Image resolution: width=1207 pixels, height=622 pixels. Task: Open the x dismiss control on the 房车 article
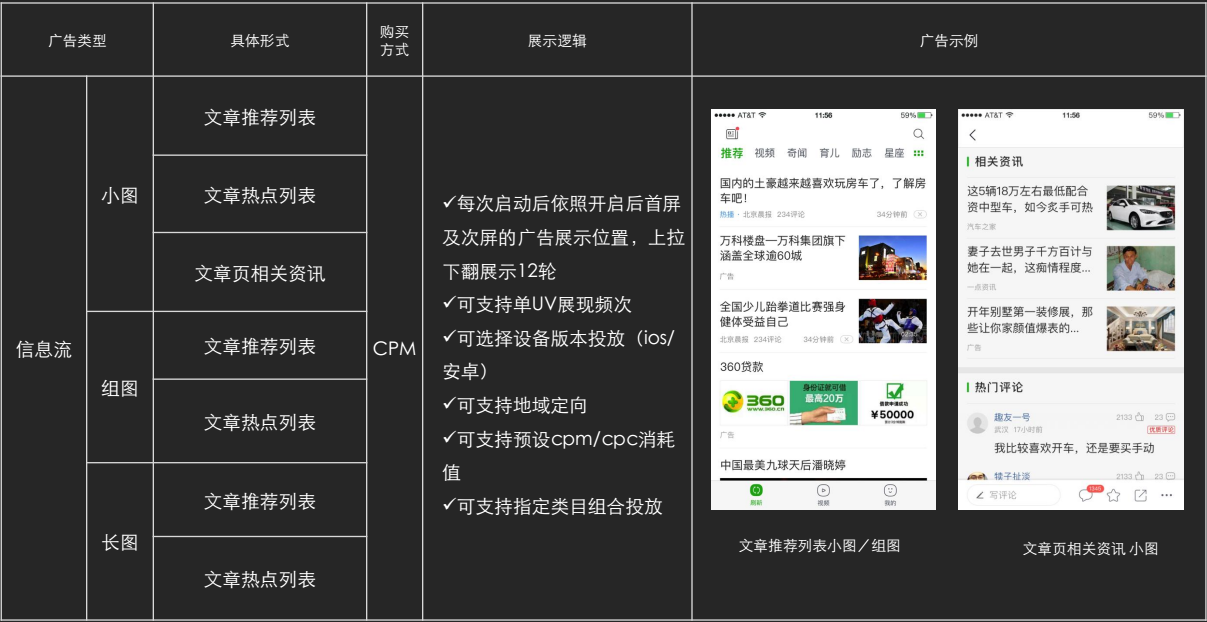click(x=920, y=212)
